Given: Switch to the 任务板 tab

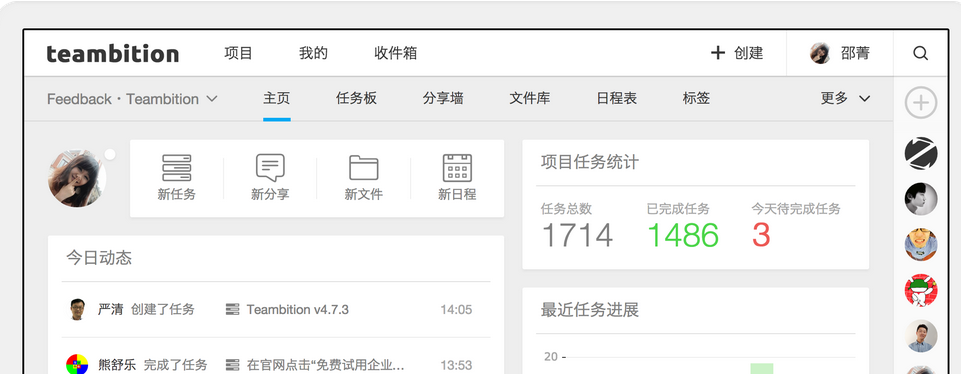Looking at the screenshot, I should point(356,98).
